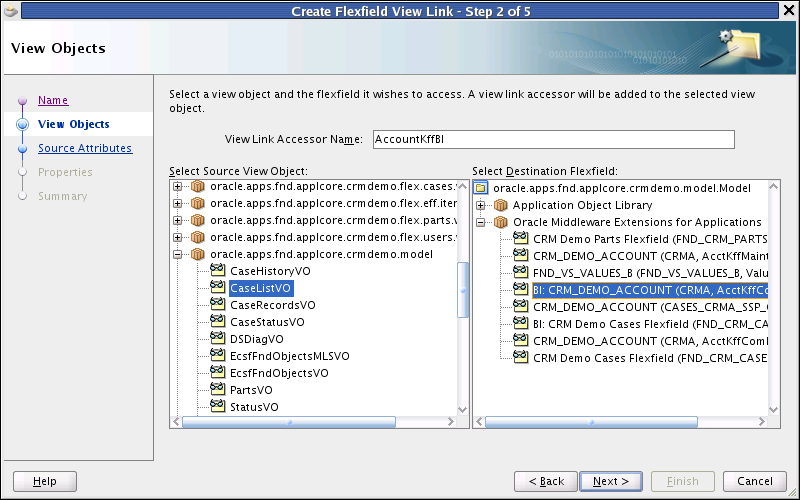Click the CaseListVO view object icon
The width and height of the screenshot is (800, 500).
pos(217,287)
